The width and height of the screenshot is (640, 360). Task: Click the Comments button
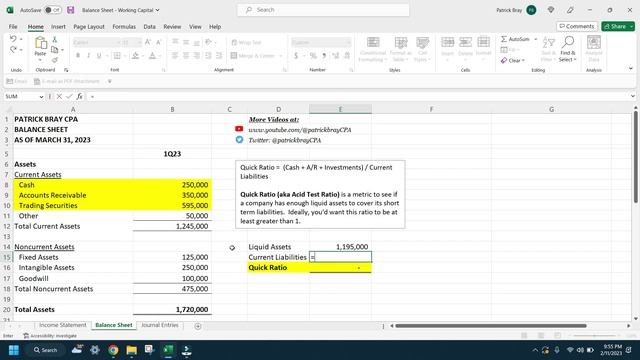click(x=577, y=26)
